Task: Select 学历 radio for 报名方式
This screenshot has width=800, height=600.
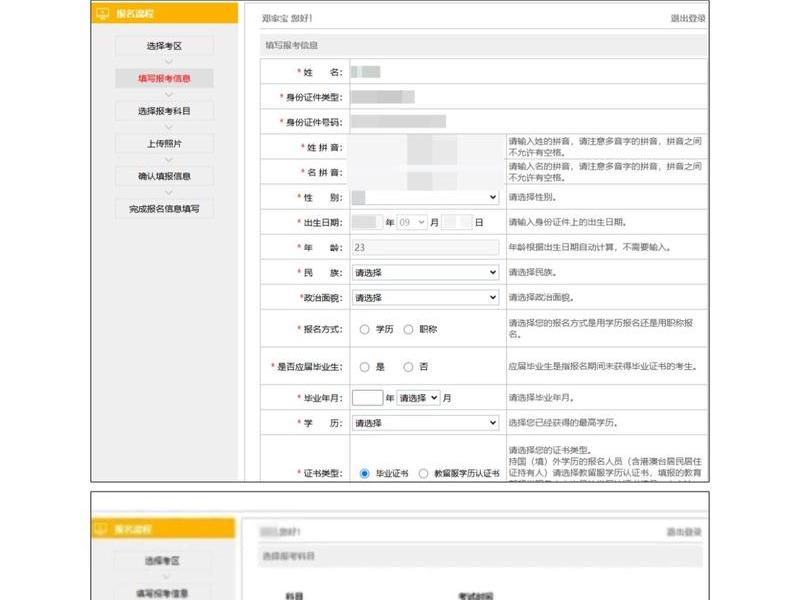Action: 364,330
